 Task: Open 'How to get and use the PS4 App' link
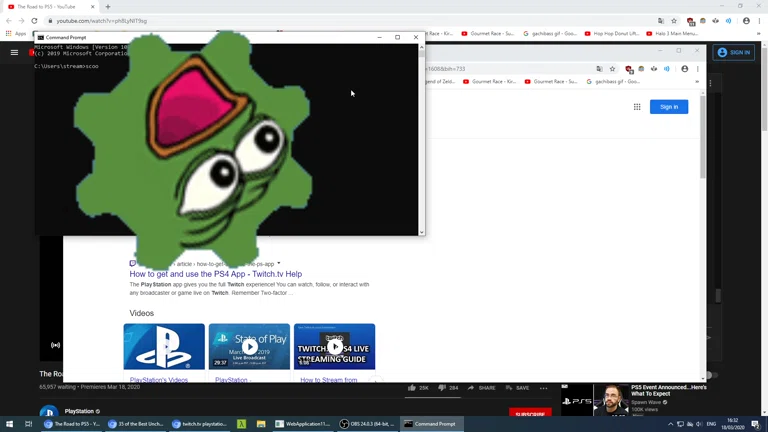(x=215, y=274)
